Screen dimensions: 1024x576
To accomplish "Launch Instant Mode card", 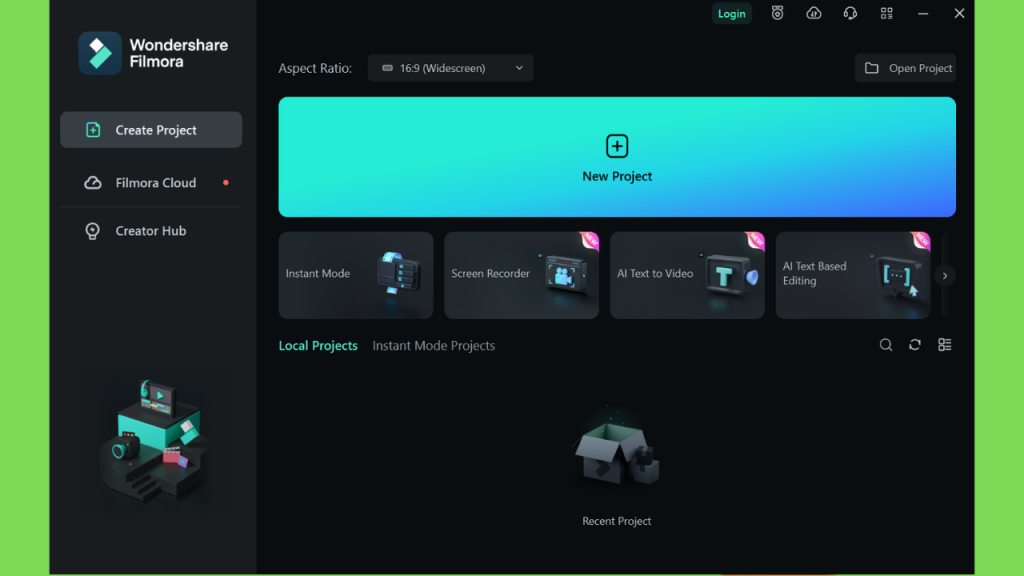I will pyautogui.click(x=356, y=275).
